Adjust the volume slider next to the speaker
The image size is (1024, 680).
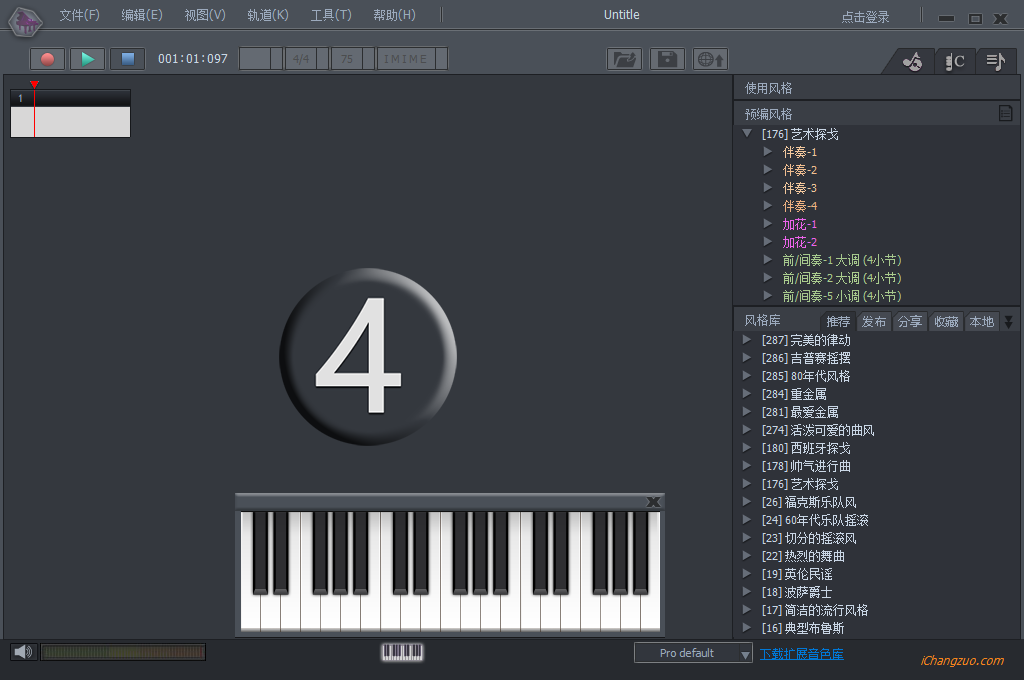[123, 651]
